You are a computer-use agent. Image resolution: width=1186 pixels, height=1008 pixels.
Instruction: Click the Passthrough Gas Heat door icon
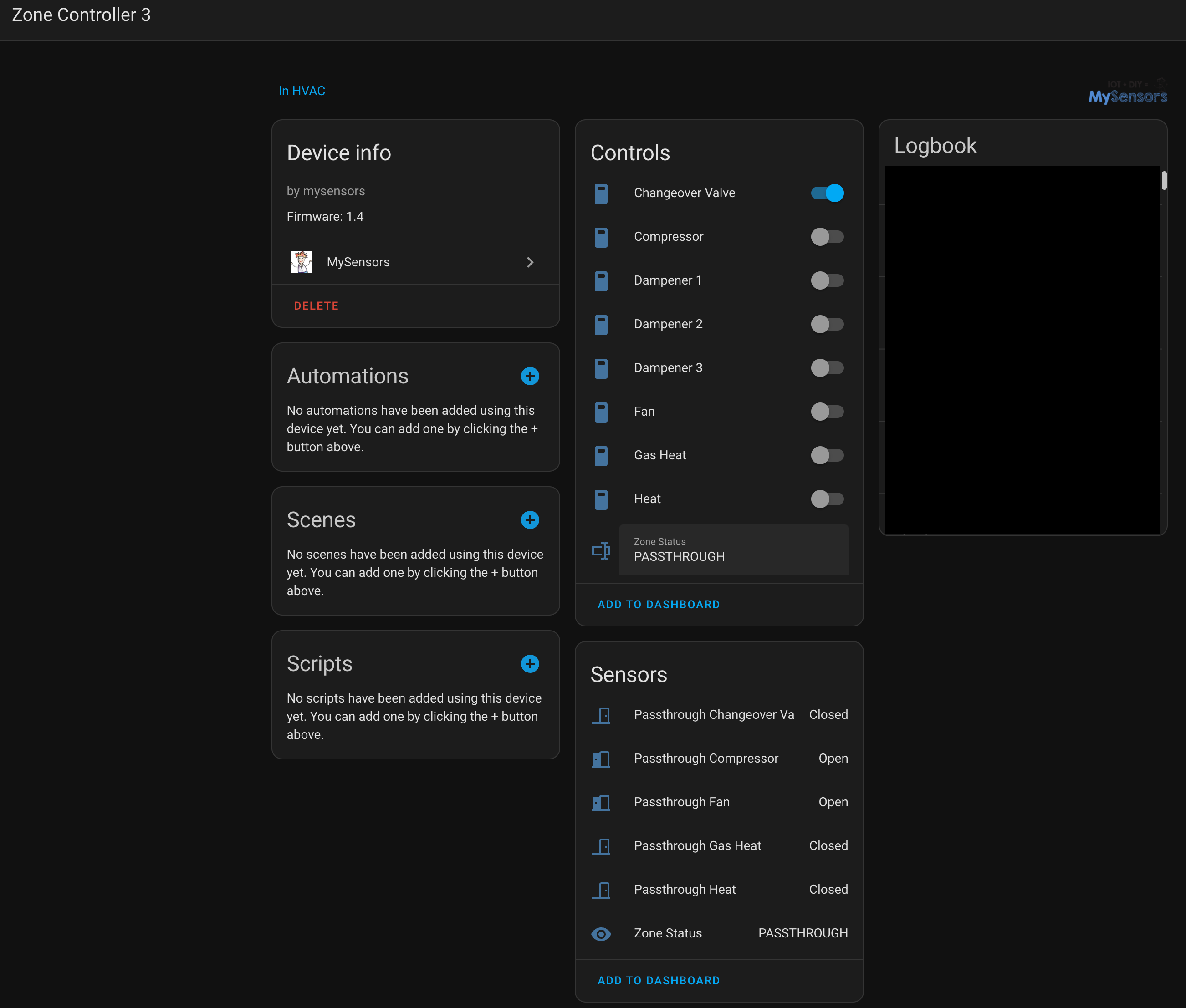pyautogui.click(x=601, y=846)
